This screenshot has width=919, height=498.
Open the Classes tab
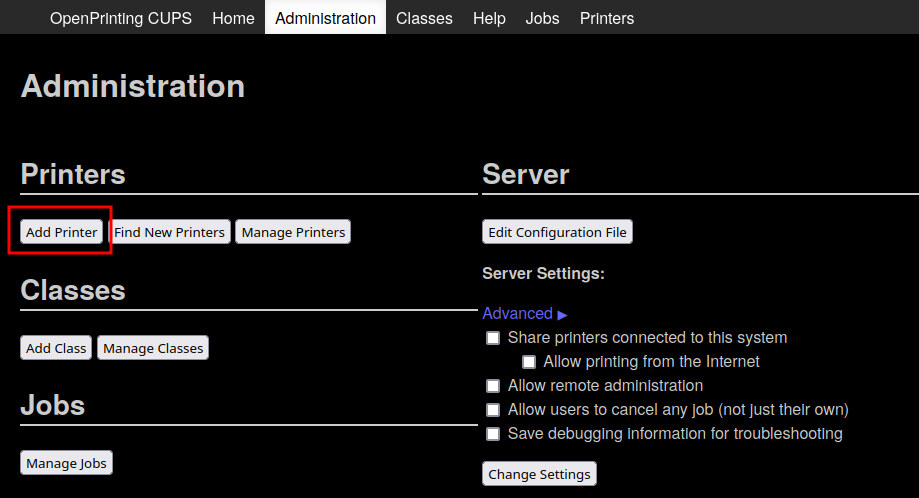(424, 18)
